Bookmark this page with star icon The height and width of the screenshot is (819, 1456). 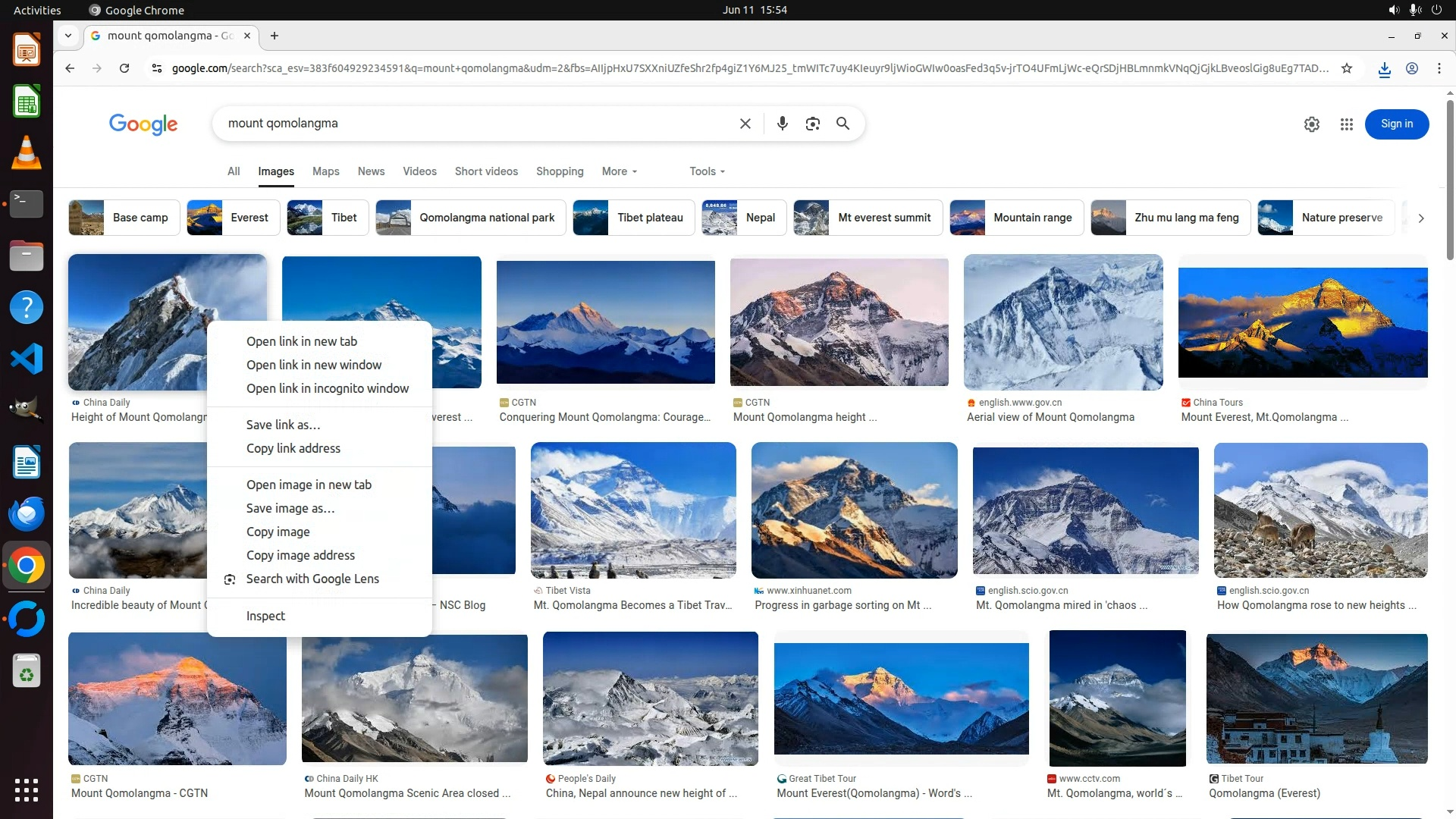(1347, 68)
